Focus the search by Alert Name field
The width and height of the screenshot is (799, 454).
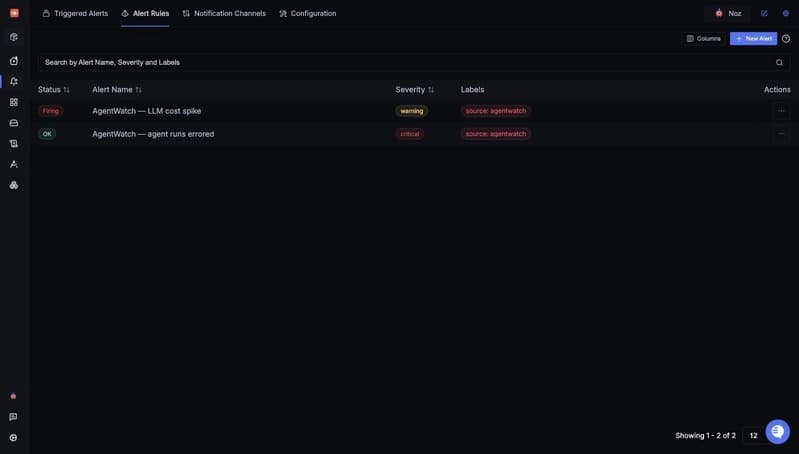[x=405, y=63]
